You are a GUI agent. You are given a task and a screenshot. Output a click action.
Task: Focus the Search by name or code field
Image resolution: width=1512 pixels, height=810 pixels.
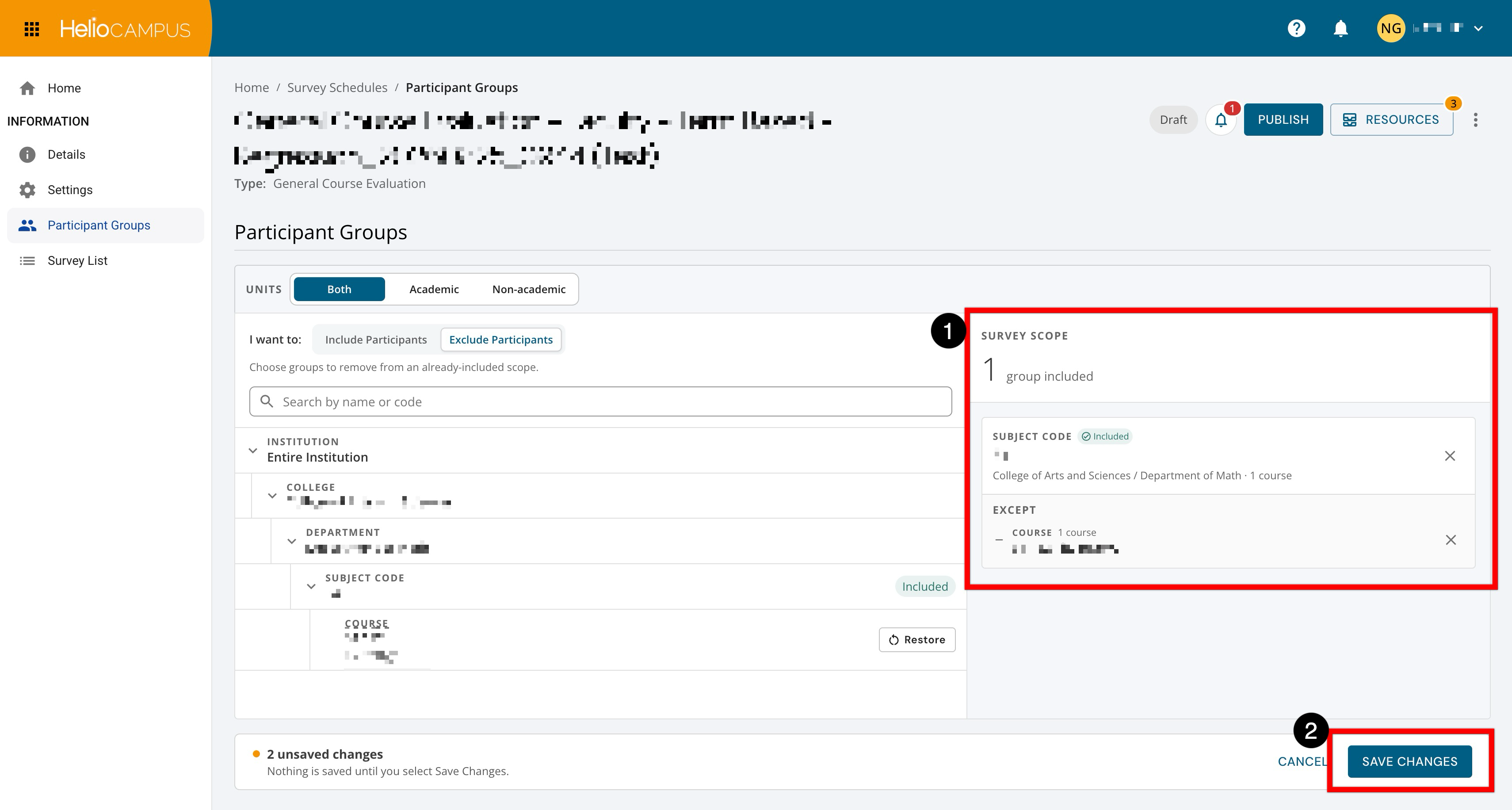coord(600,401)
